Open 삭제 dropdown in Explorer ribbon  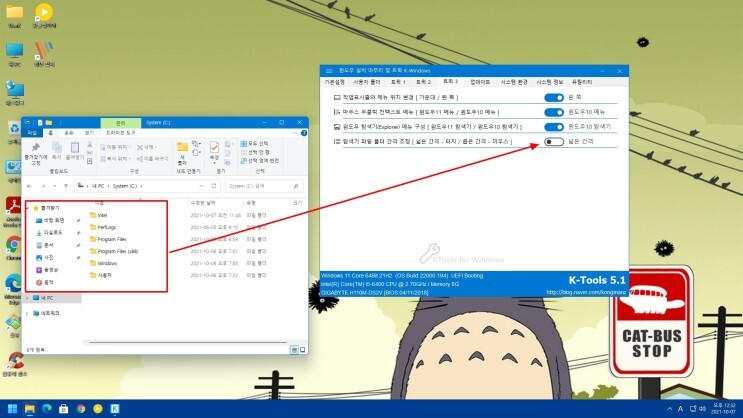[147, 147]
